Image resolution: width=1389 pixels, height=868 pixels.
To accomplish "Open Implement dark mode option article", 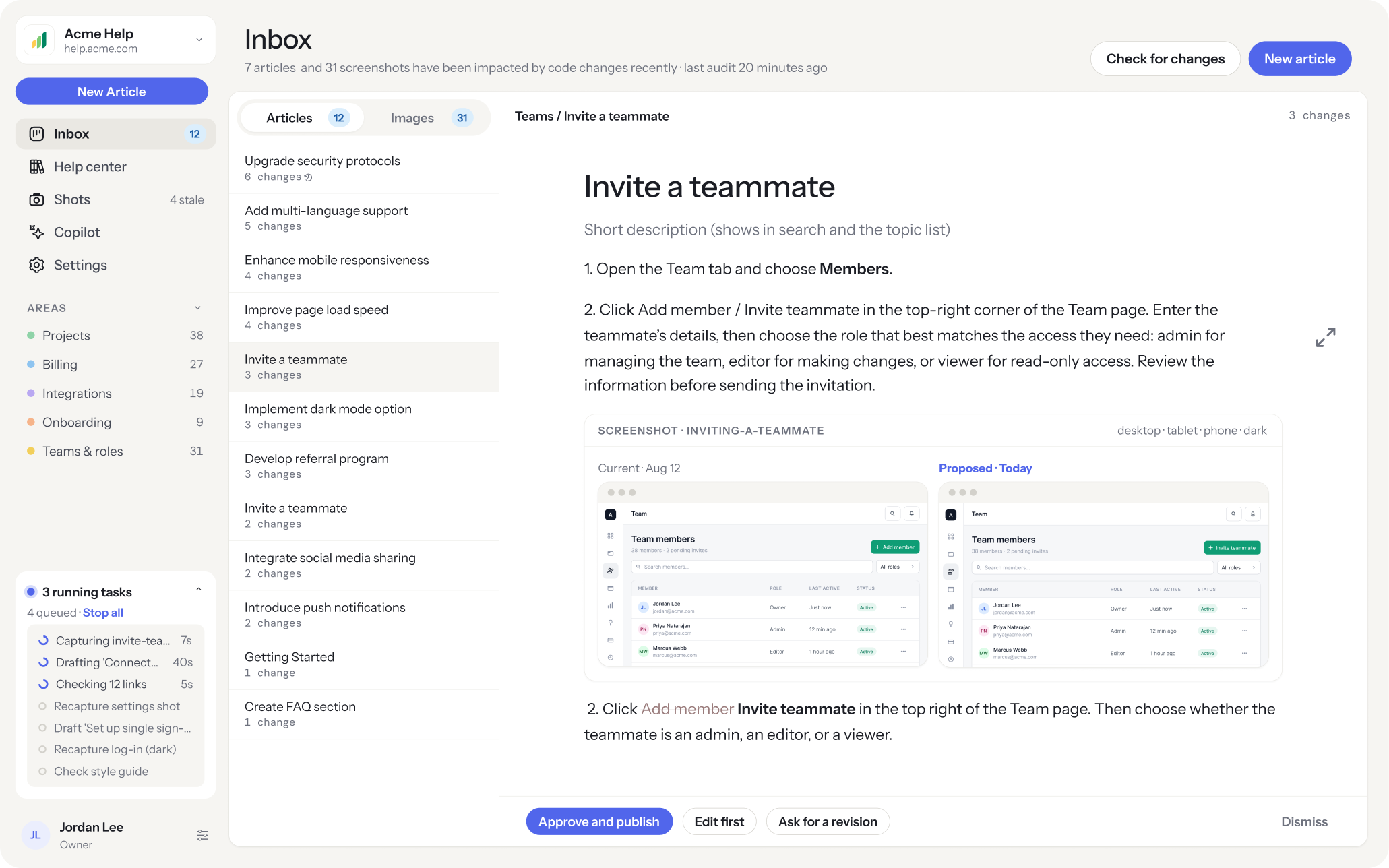I will tap(364, 416).
